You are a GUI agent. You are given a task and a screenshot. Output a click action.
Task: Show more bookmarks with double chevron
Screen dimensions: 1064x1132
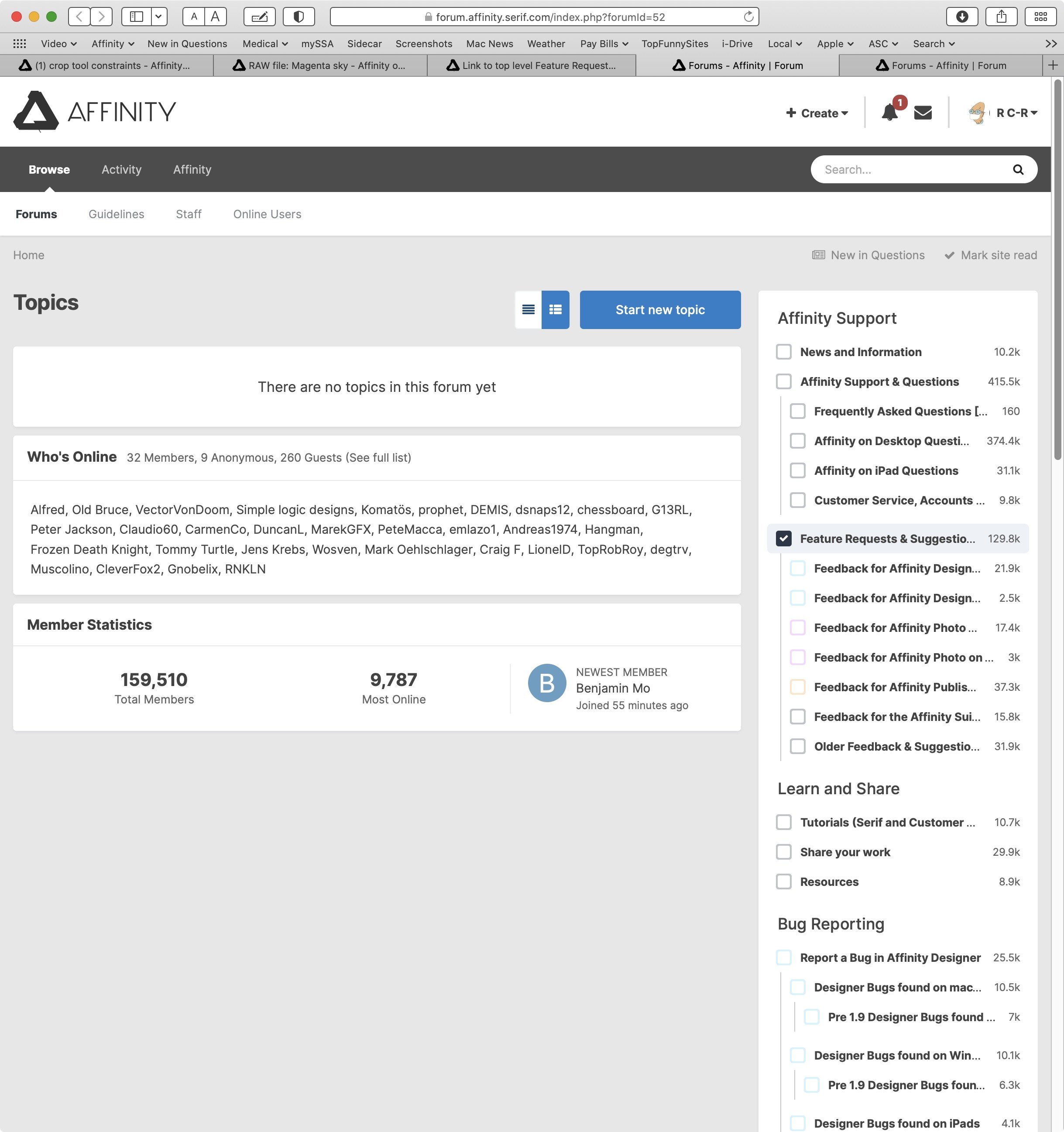1051,43
